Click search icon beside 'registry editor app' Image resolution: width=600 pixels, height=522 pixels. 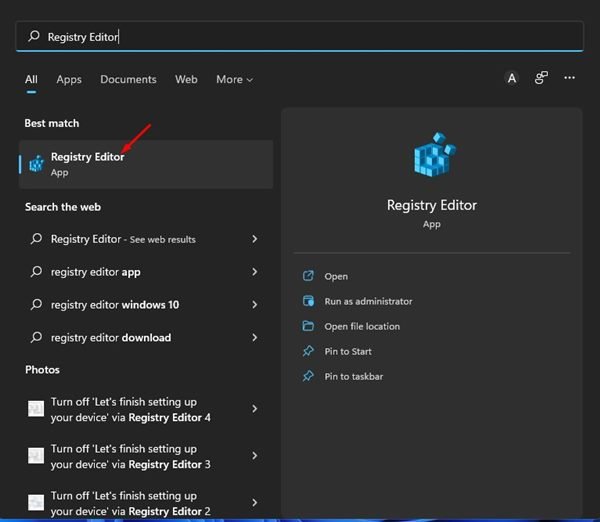click(x=36, y=272)
